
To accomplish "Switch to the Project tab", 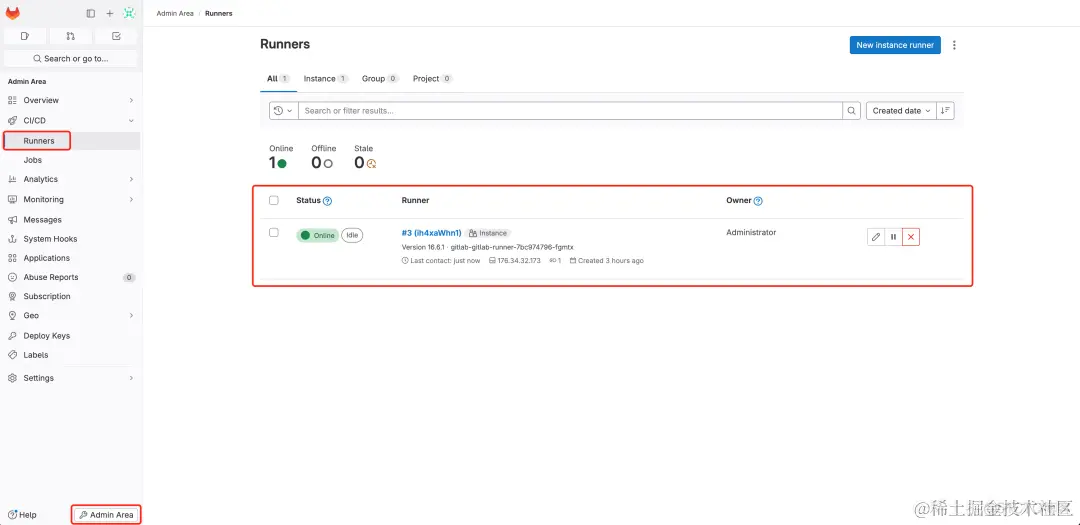I will pos(433,79).
